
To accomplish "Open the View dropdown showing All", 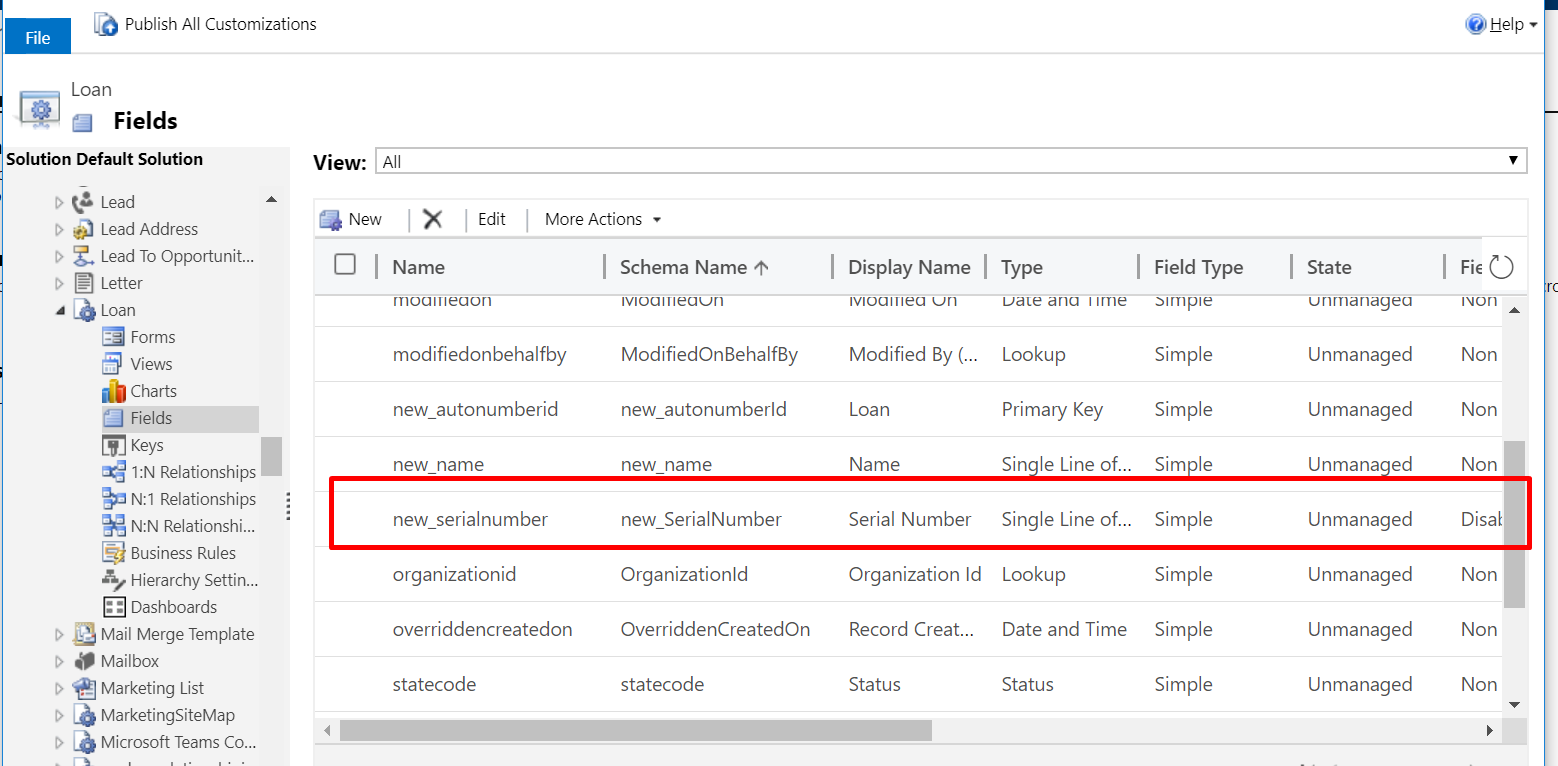I will pos(950,161).
